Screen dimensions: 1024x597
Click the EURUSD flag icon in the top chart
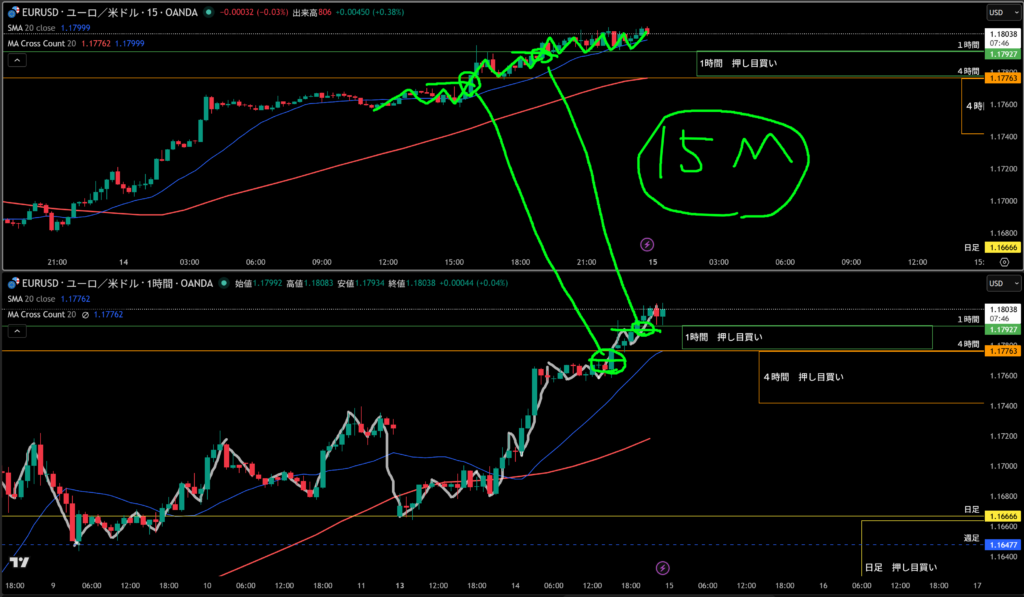pyautogui.click(x=12, y=12)
